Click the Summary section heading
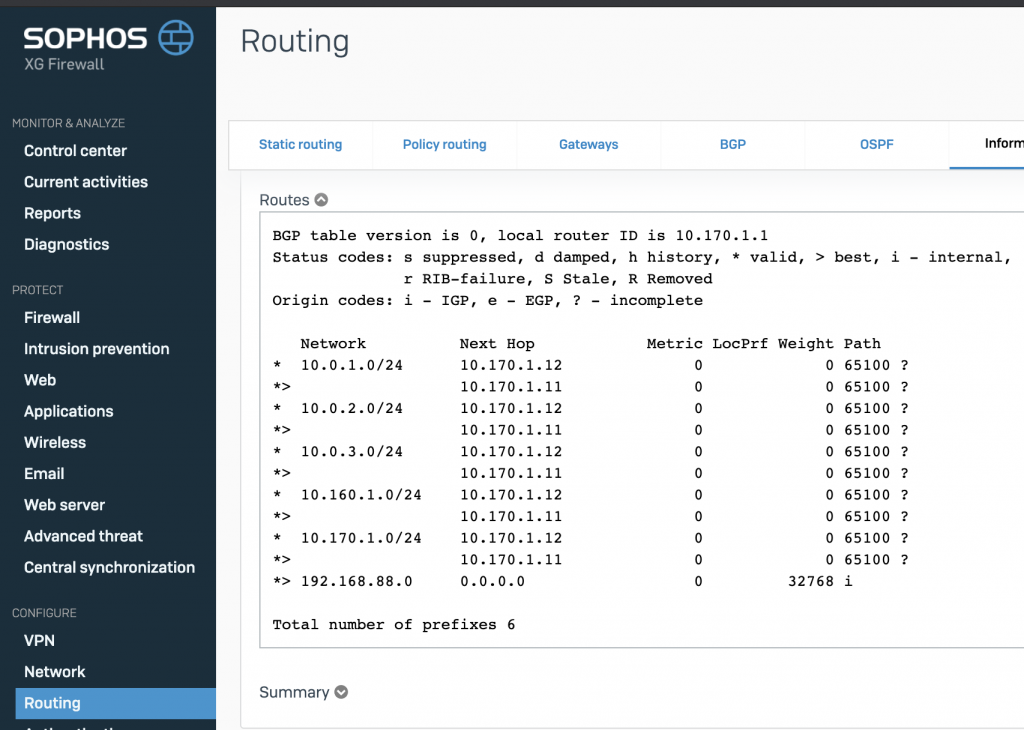1024x730 pixels. click(x=294, y=692)
